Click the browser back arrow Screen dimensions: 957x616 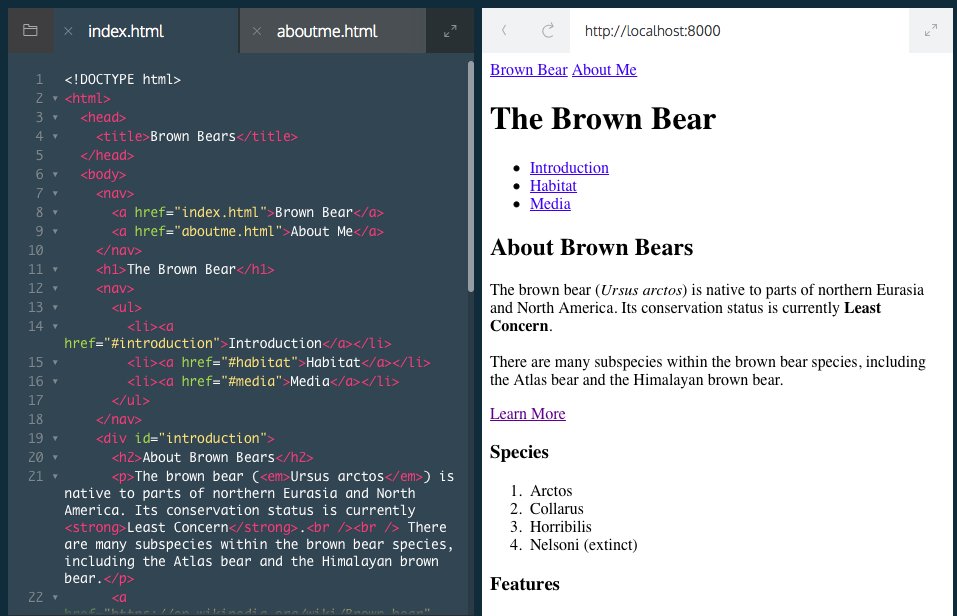(x=504, y=31)
